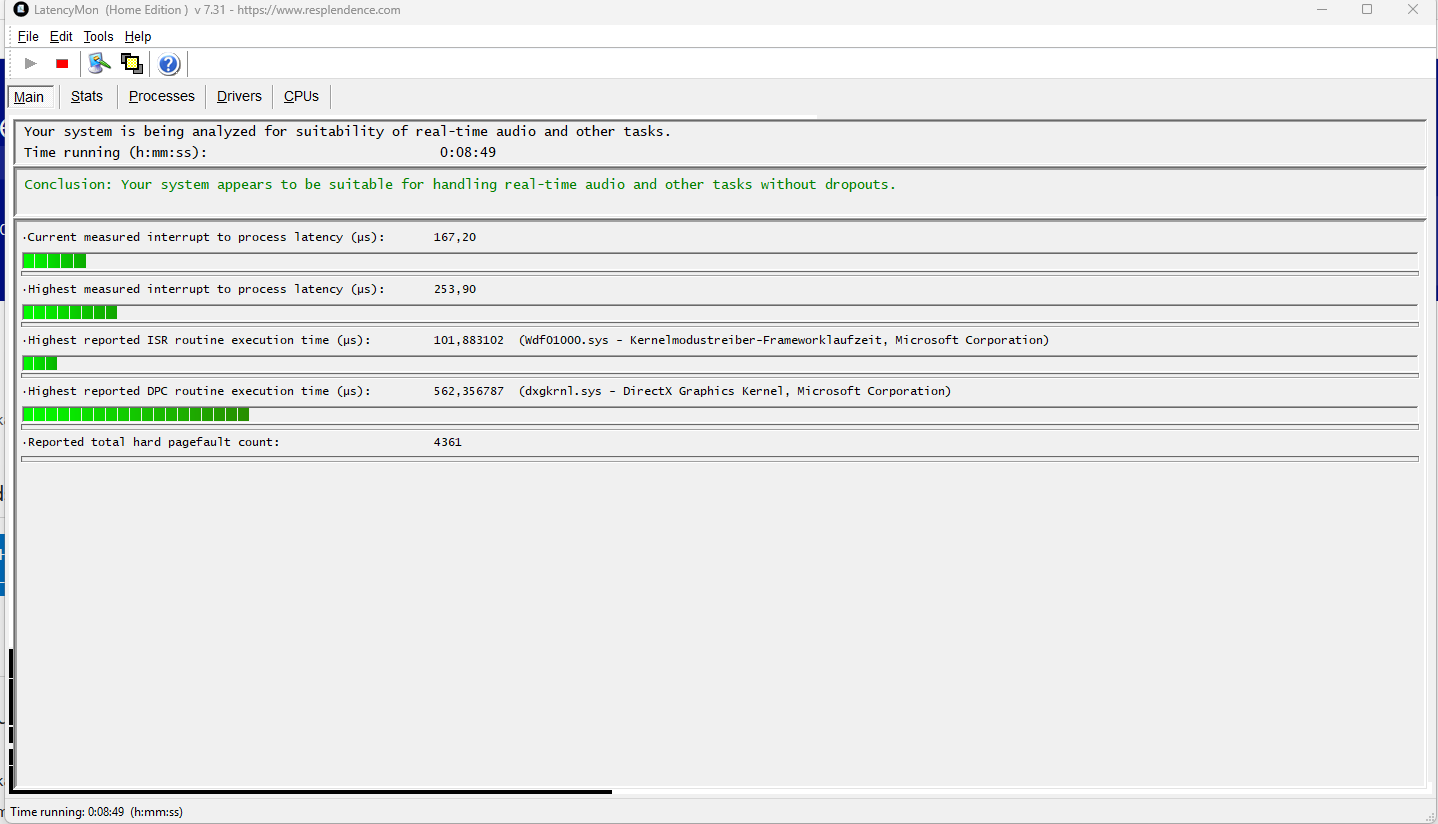
Task: Click the status bar Time running text
Action: point(97,812)
